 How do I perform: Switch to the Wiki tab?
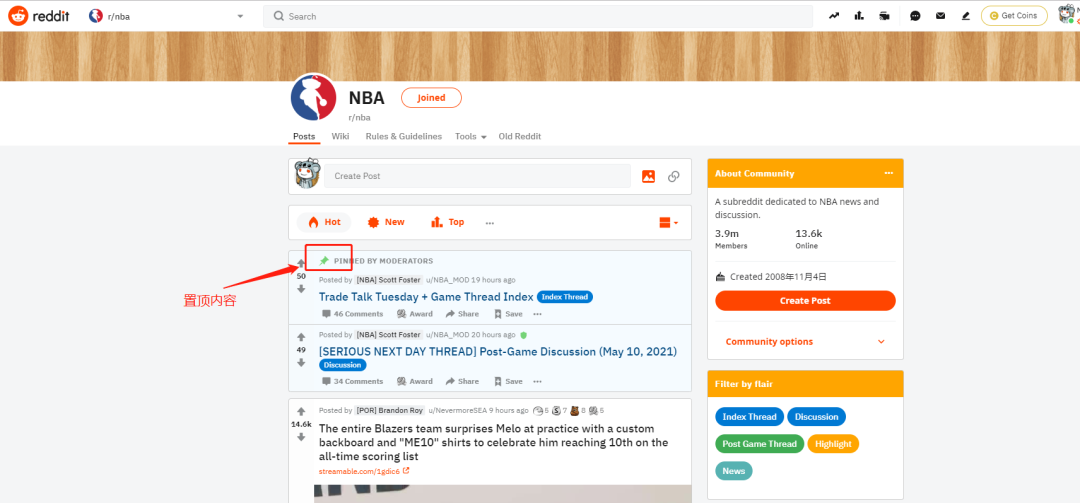(340, 136)
